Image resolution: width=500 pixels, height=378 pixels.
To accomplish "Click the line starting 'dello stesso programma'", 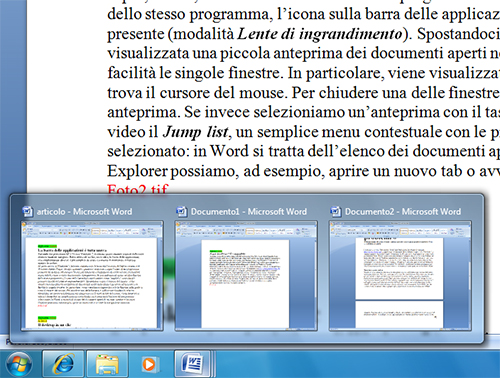I will (303, 14).
